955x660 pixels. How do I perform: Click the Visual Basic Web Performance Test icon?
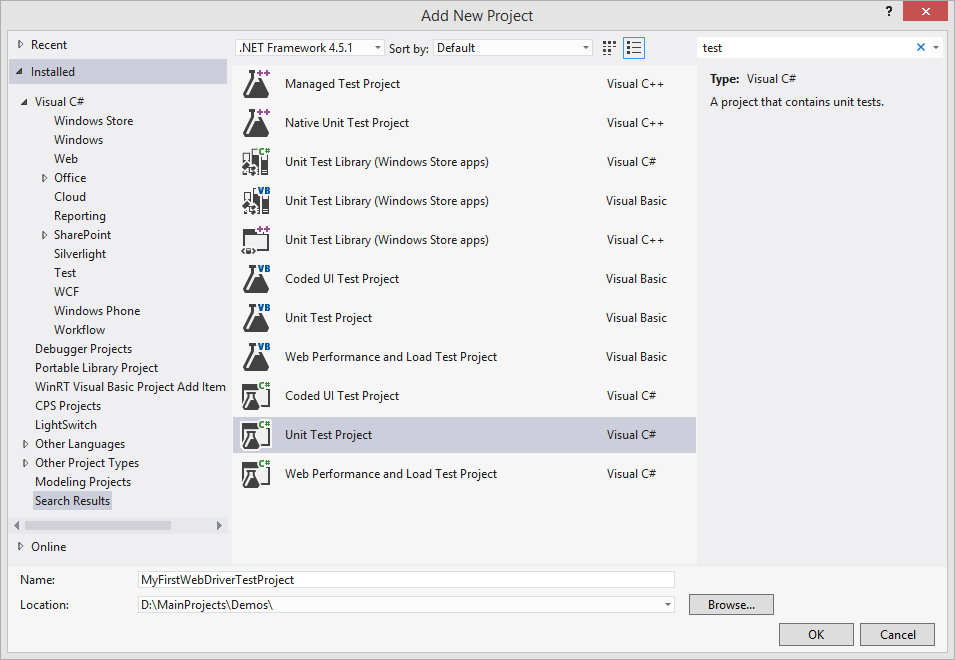point(256,357)
